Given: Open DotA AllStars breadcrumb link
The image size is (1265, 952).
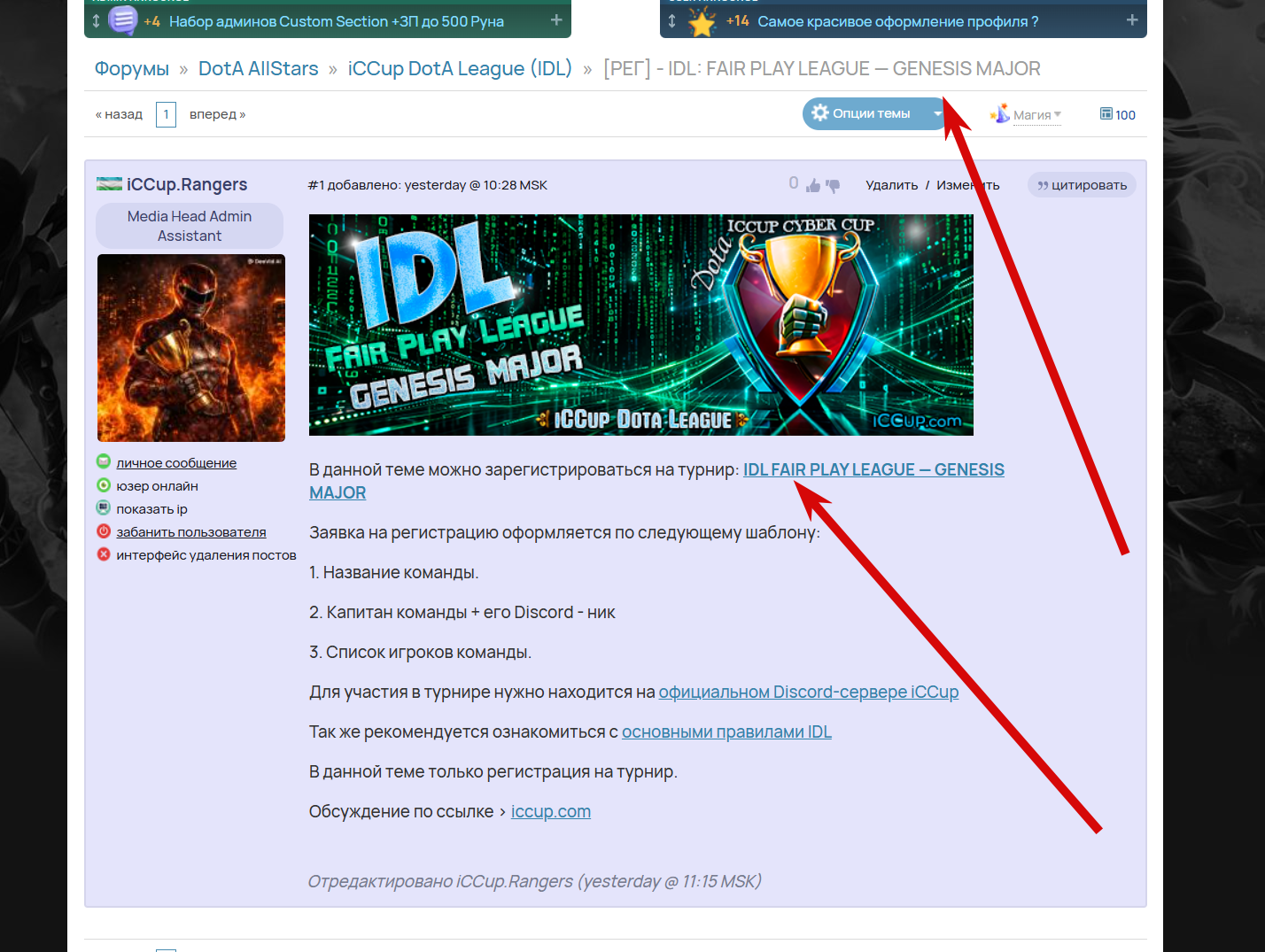Looking at the screenshot, I should (259, 68).
